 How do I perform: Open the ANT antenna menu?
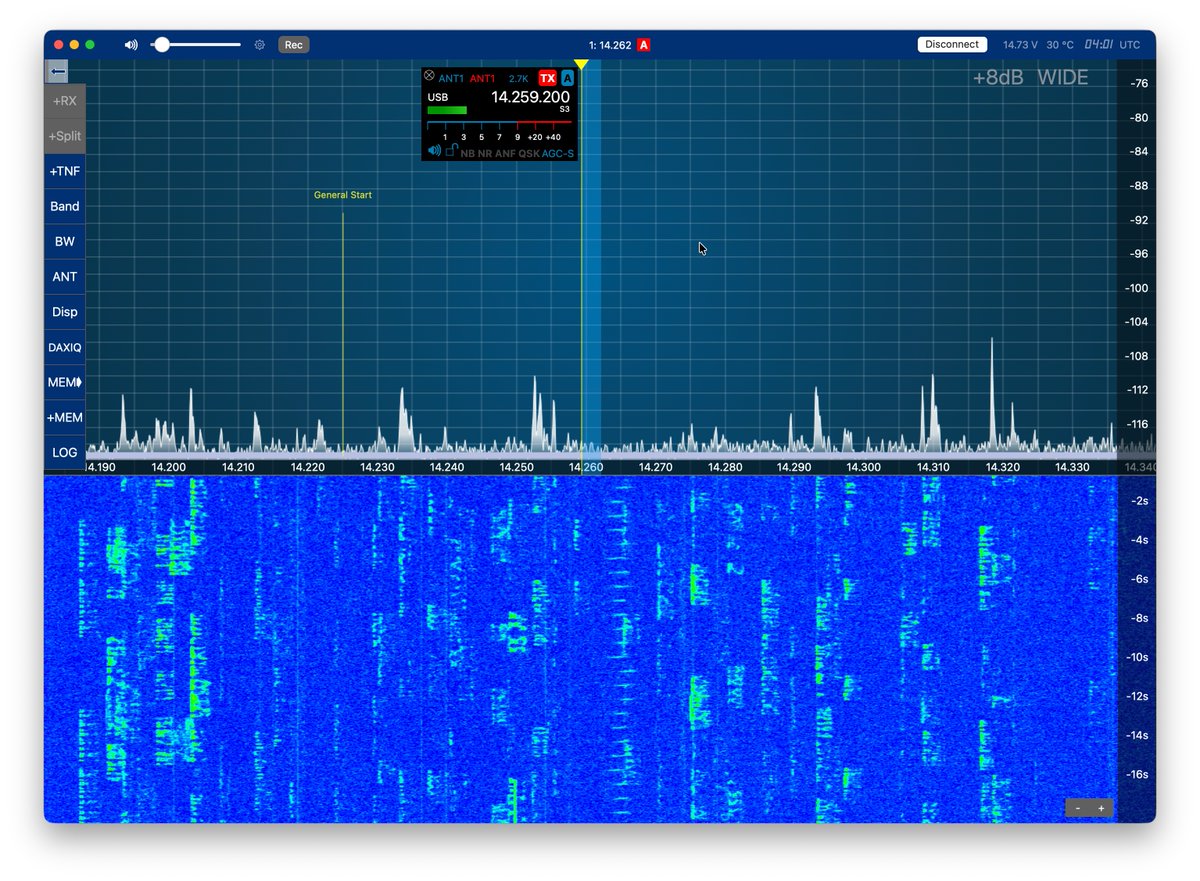coord(64,277)
